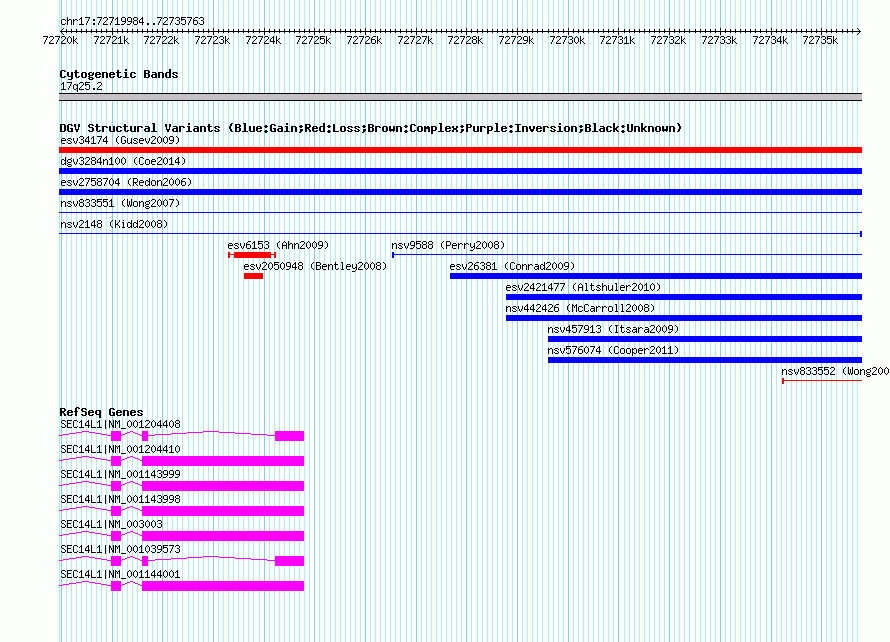Click the nsv576074 (Cooper2011) label
Viewport: 890px width, 642px height.
coord(613,350)
